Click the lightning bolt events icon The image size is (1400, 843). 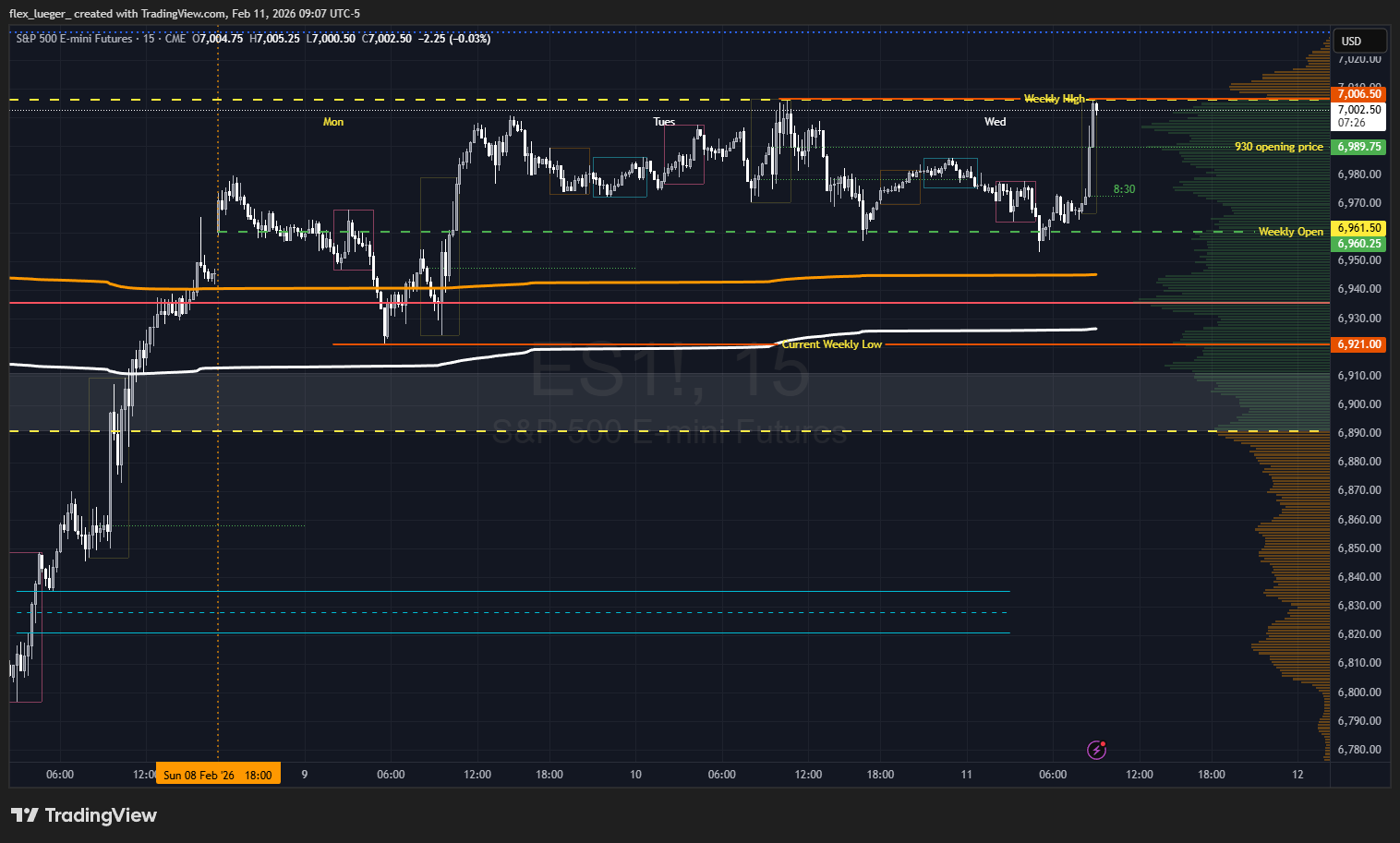point(1096,750)
